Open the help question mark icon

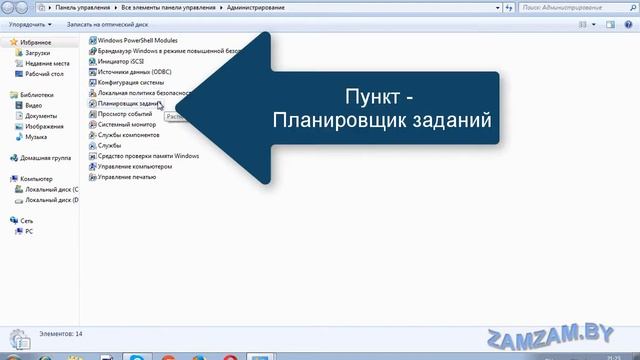[628, 24]
